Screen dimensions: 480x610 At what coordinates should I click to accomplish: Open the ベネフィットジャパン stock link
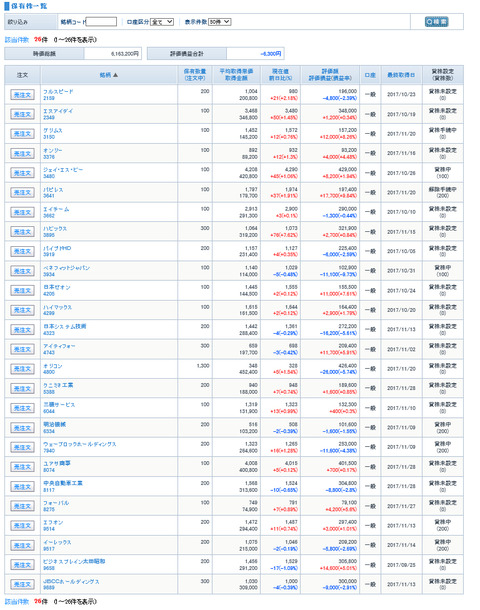(x=66, y=268)
